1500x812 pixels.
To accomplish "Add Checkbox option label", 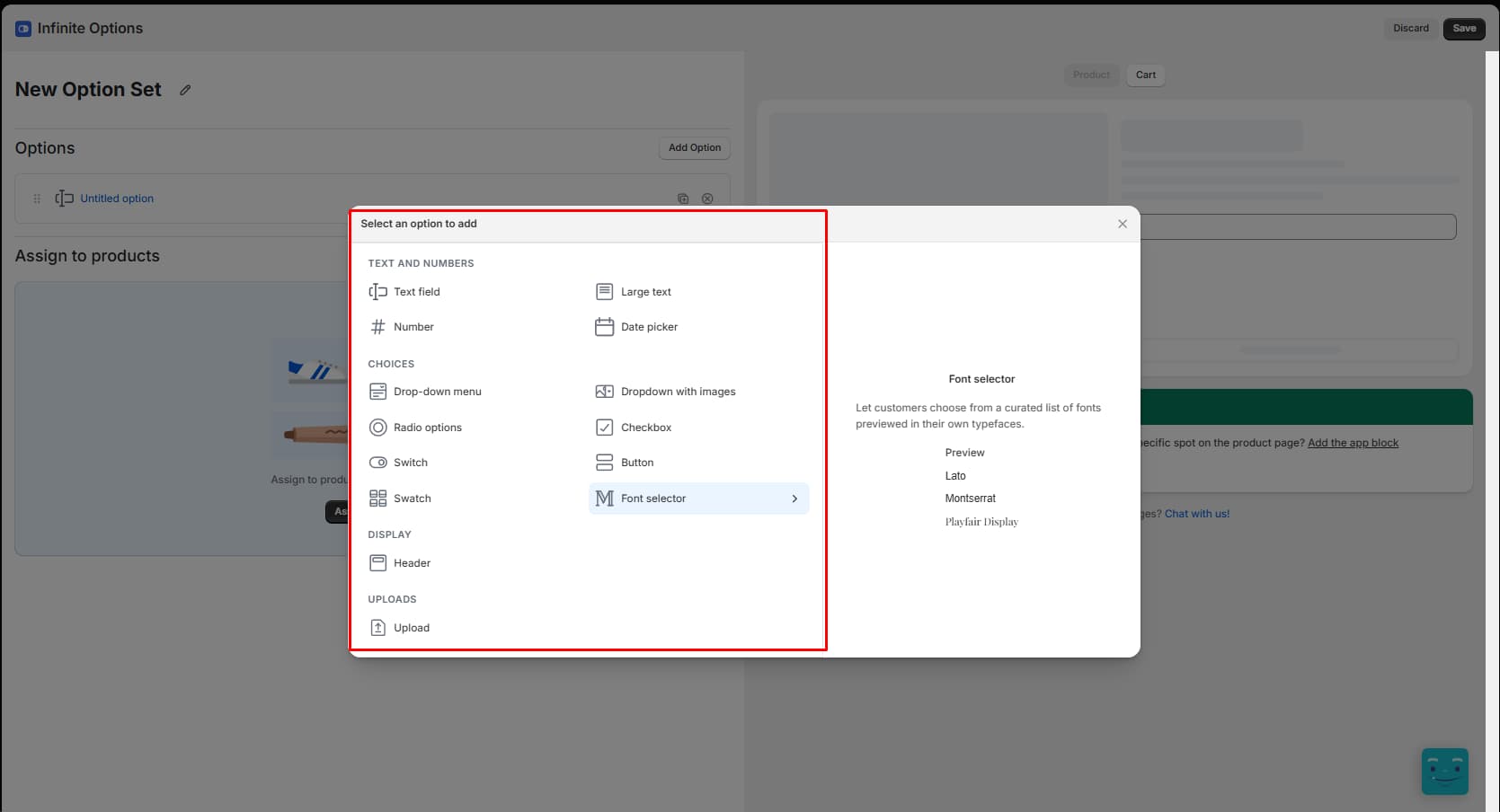I will click(646, 428).
